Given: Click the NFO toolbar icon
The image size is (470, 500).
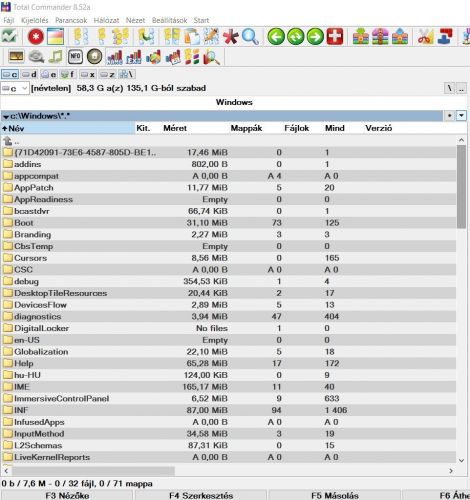Looking at the screenshot, I should pos(75,57).
